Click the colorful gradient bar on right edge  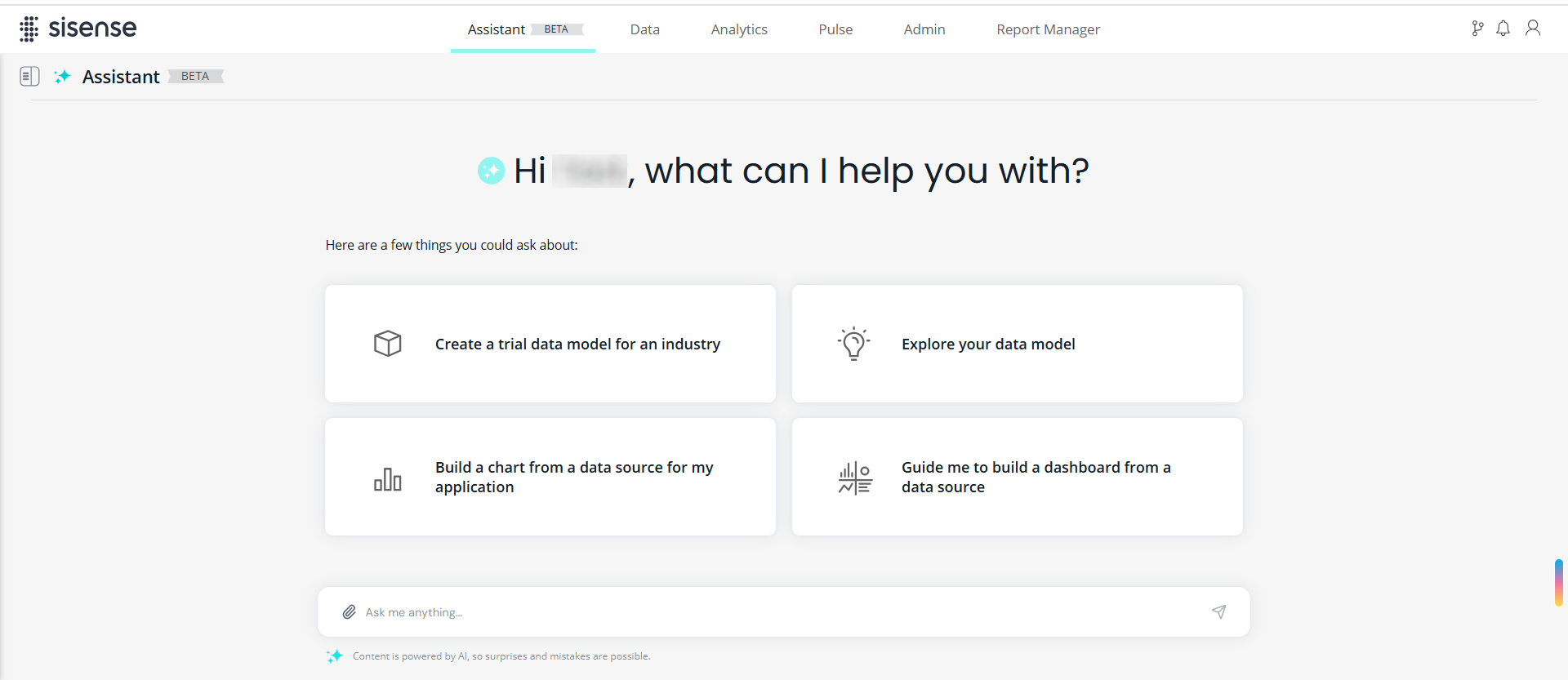[x=1558, y=583]
